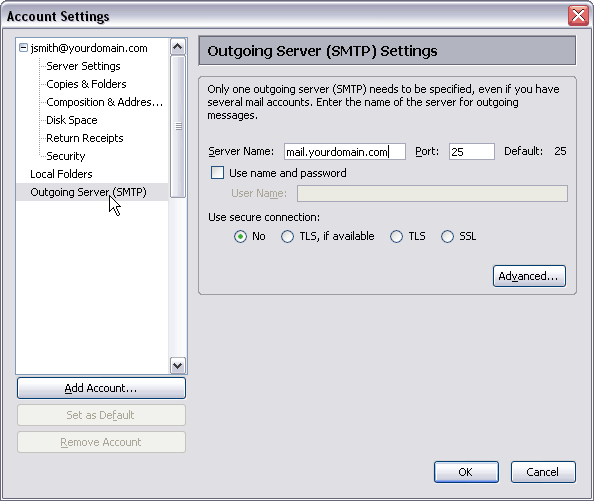This screenshot has height=501, width=594.
Task: Click the scroll down arrow in account list
Action: pos(178,365)
